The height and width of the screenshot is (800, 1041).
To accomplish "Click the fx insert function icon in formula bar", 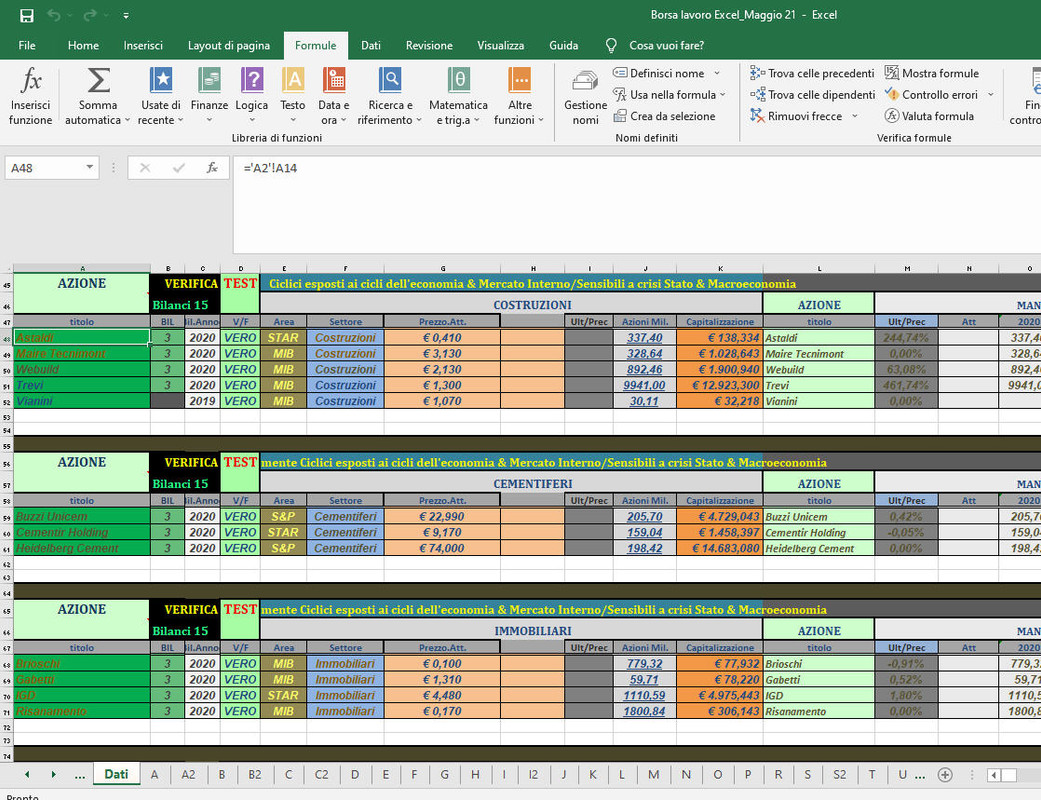I will (x=212, y=168).
